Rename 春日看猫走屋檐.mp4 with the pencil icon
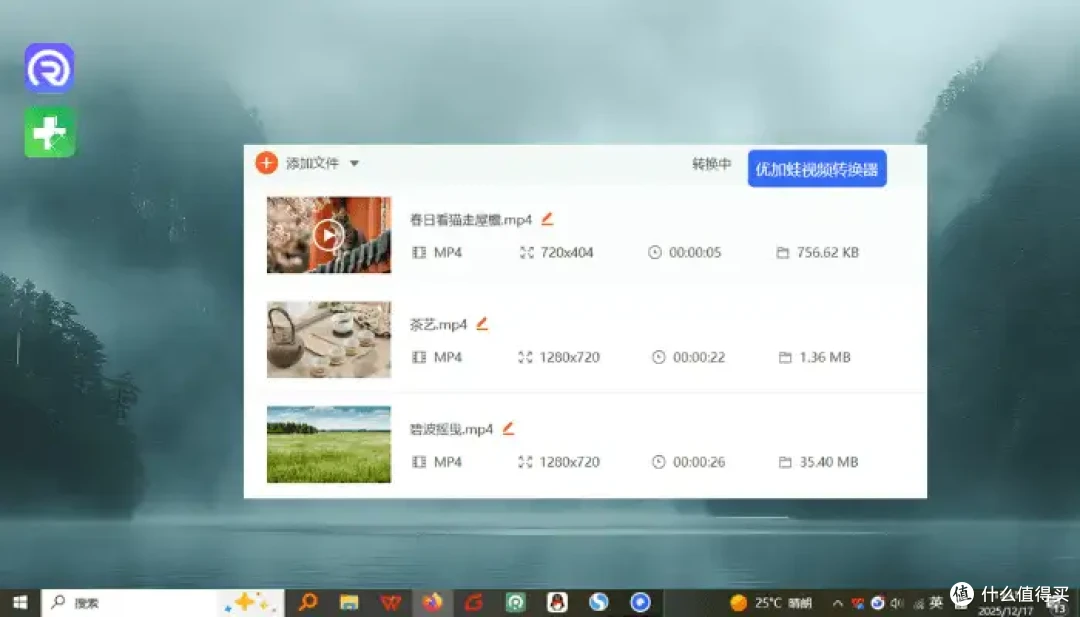The height and width of the screenshot is (617, 1080). (x=547, y=219)
